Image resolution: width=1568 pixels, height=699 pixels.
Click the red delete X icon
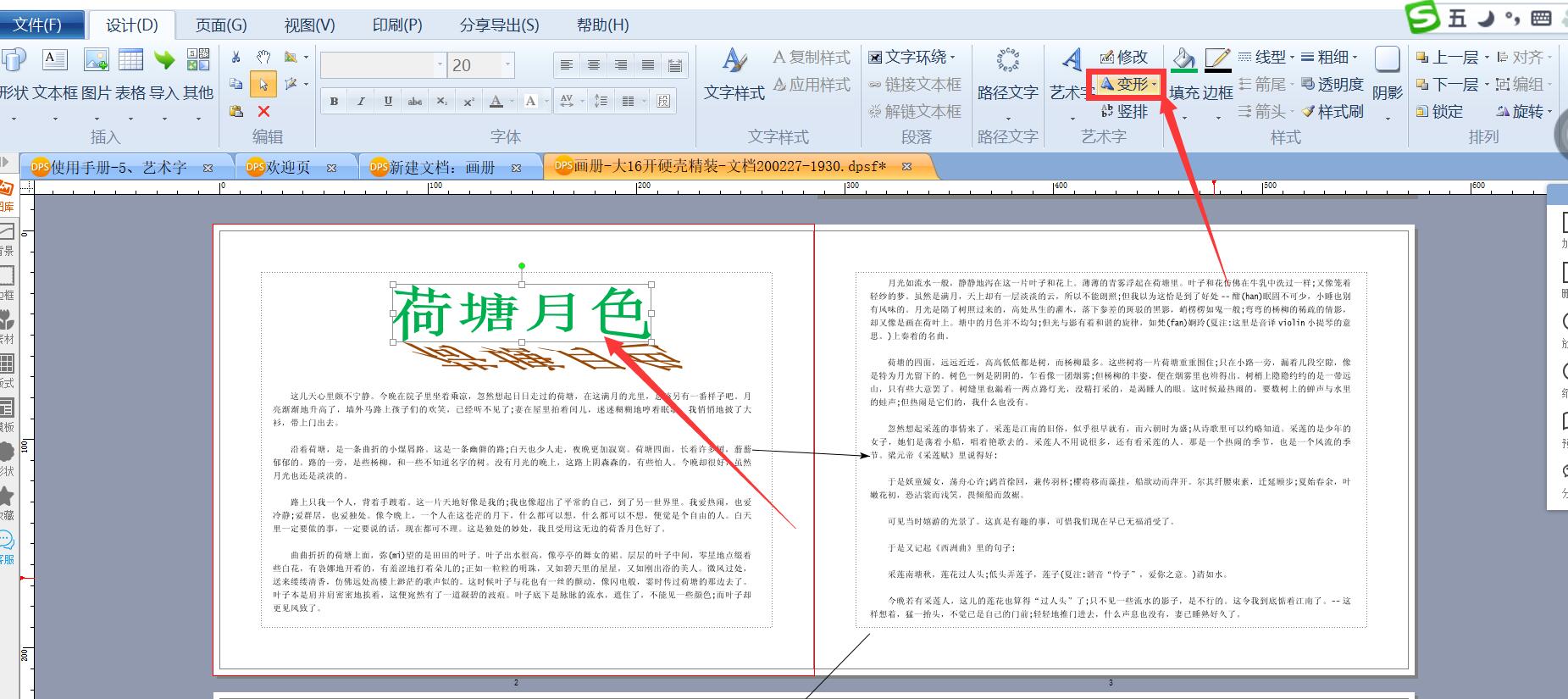pyautogui.click(x=263, y=111)
